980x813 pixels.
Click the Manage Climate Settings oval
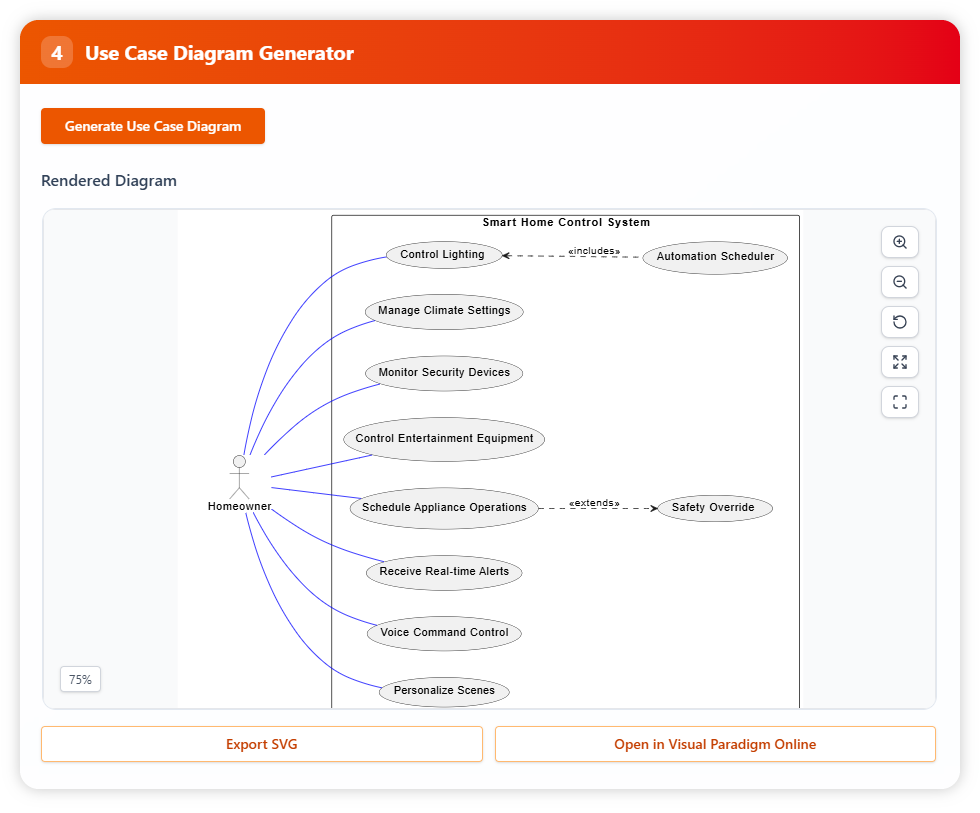(x=444, y=311)
